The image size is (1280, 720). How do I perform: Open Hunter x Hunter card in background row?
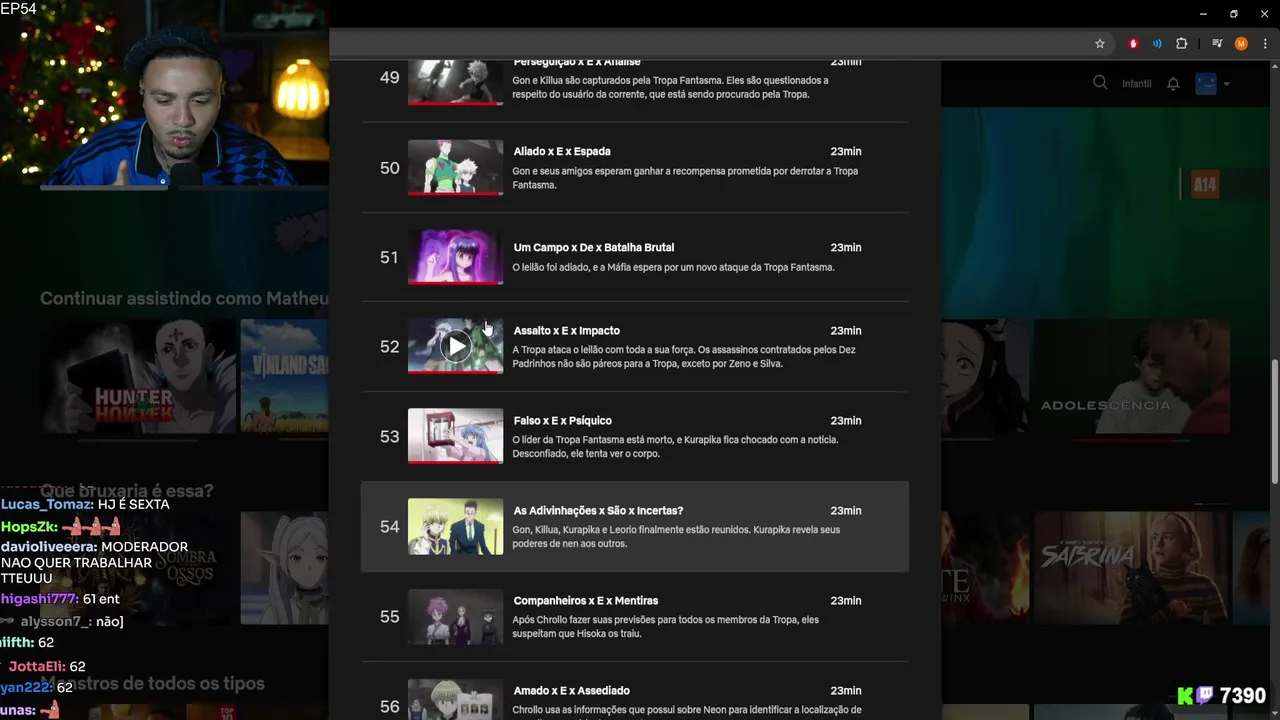point(139,376)
